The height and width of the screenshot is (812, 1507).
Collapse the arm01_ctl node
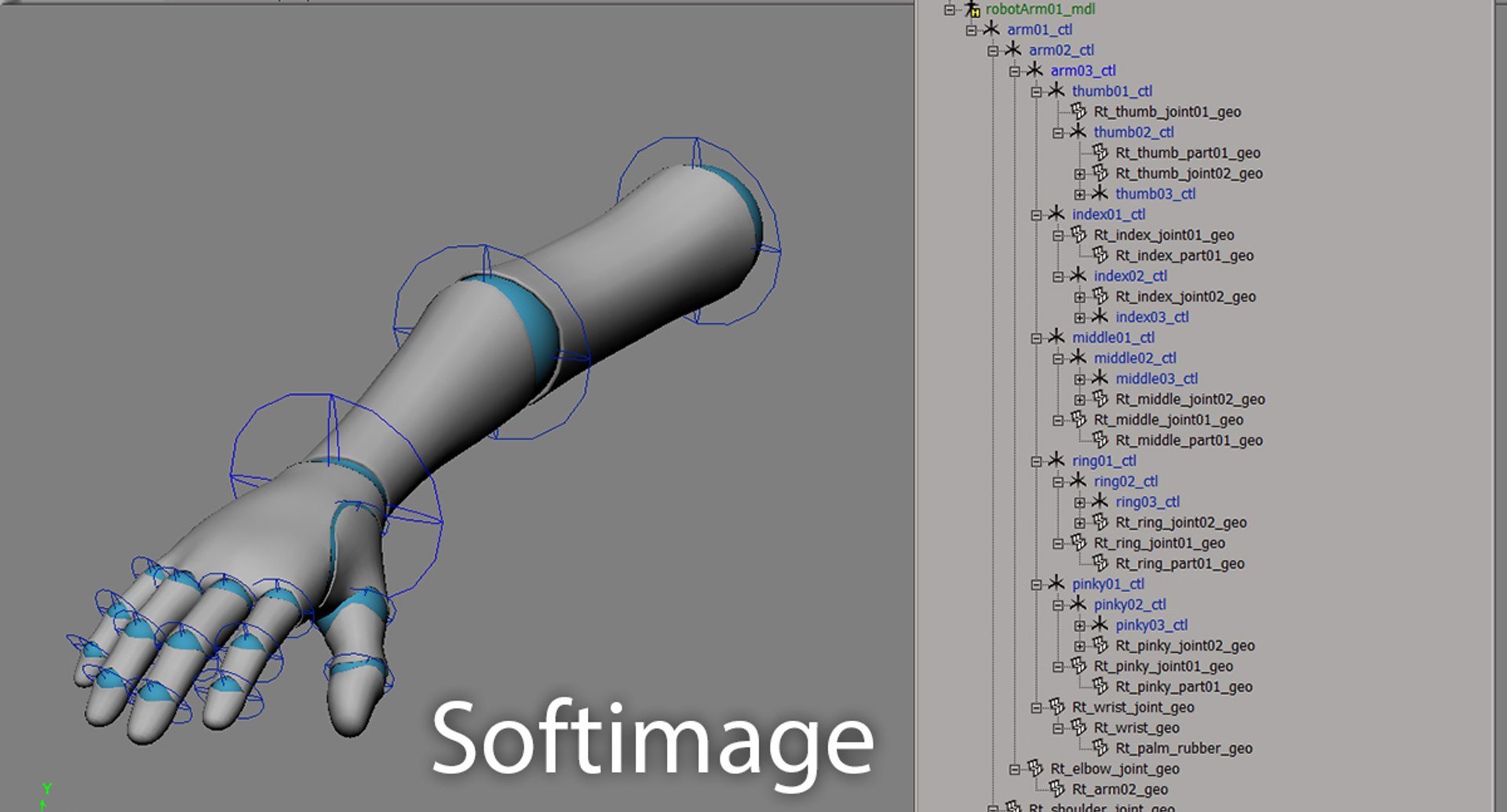click(971, 30)
